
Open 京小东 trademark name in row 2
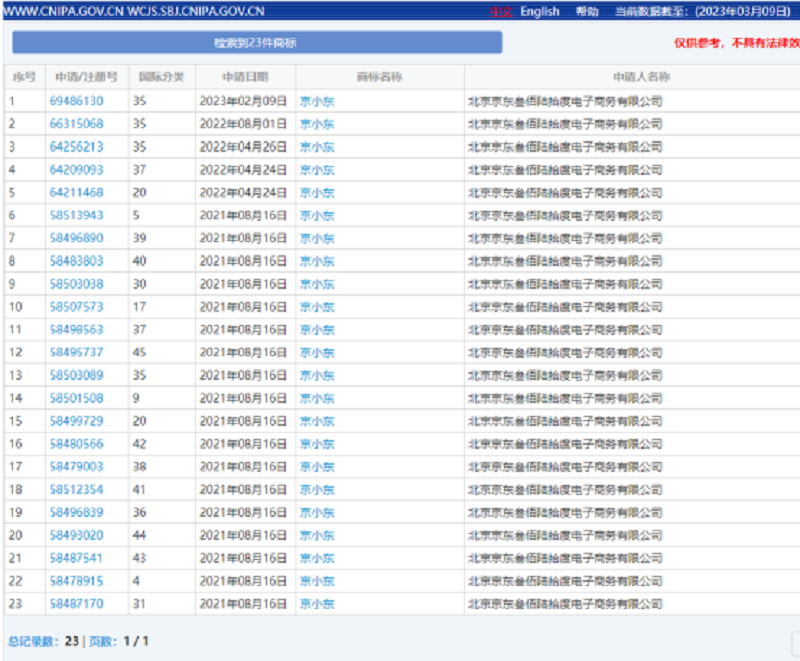point(317,124)
